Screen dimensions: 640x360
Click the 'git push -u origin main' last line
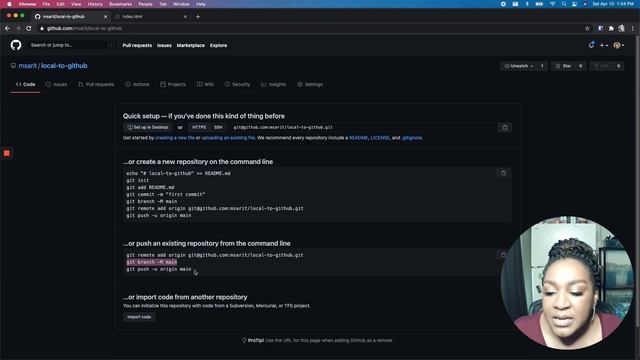point(159,269)
